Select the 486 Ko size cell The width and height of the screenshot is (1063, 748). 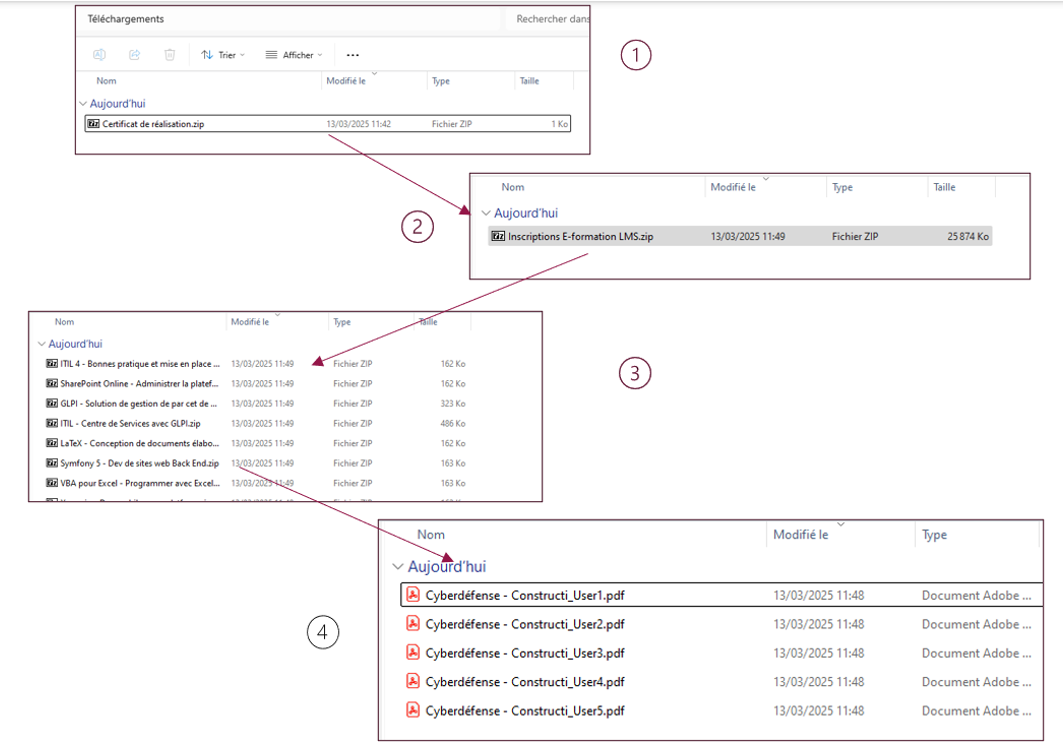(453, 423)
